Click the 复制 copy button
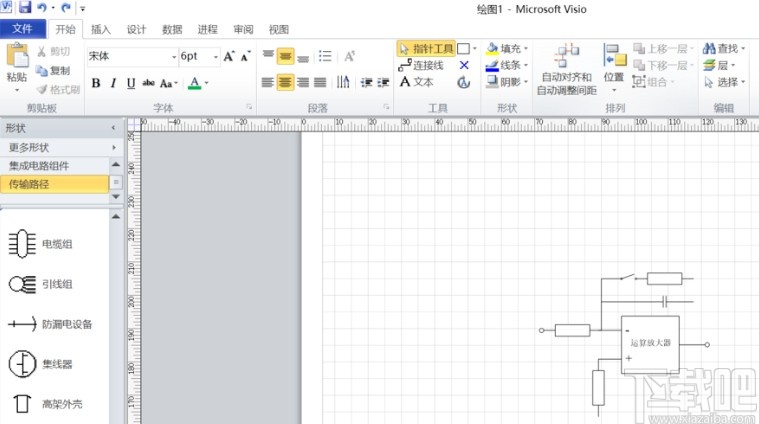Screen dimensions: 759x424 pyautogui.click(x=54, y=71)
